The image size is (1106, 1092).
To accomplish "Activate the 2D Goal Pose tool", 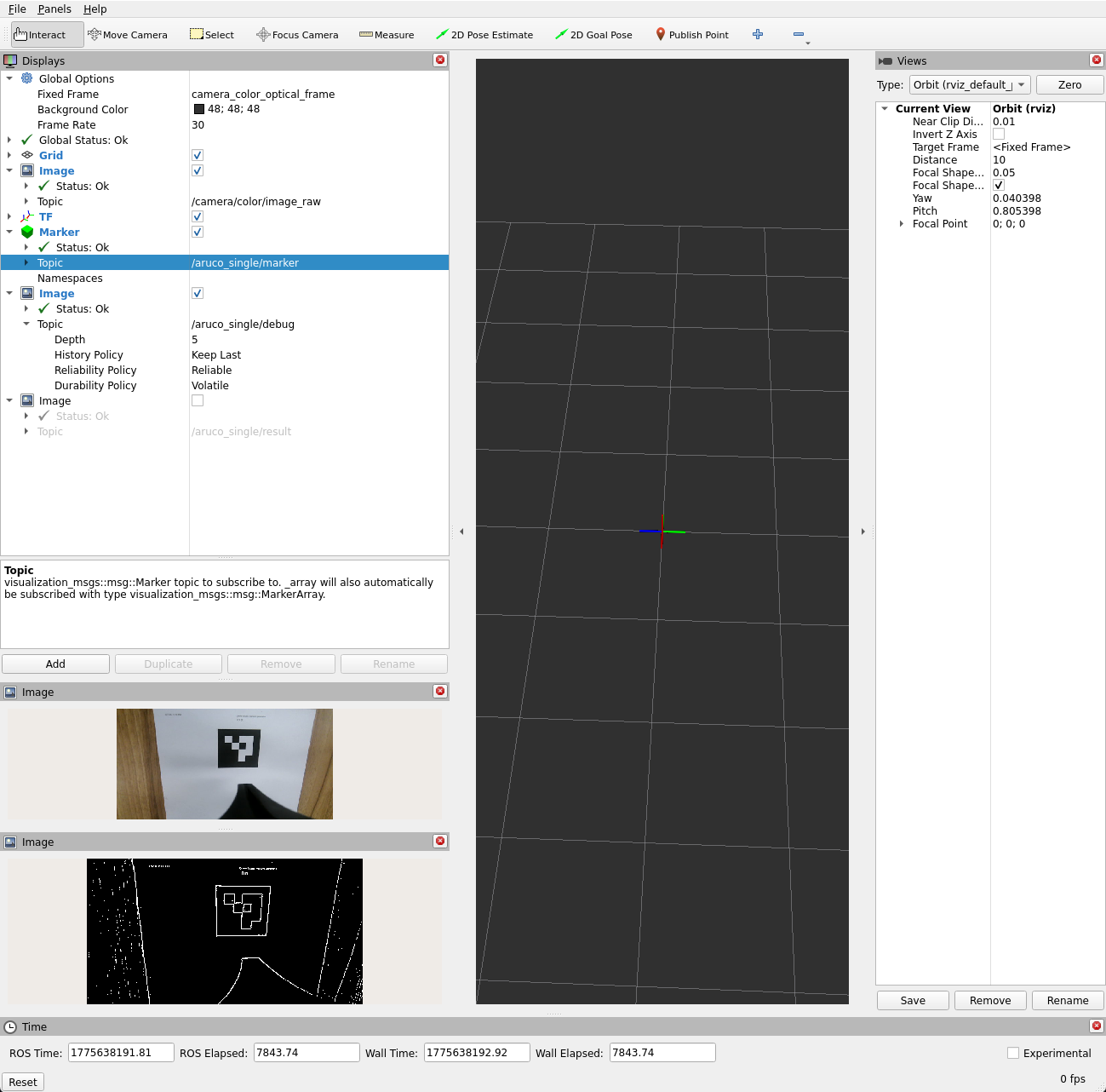I will tap(593, 35).
